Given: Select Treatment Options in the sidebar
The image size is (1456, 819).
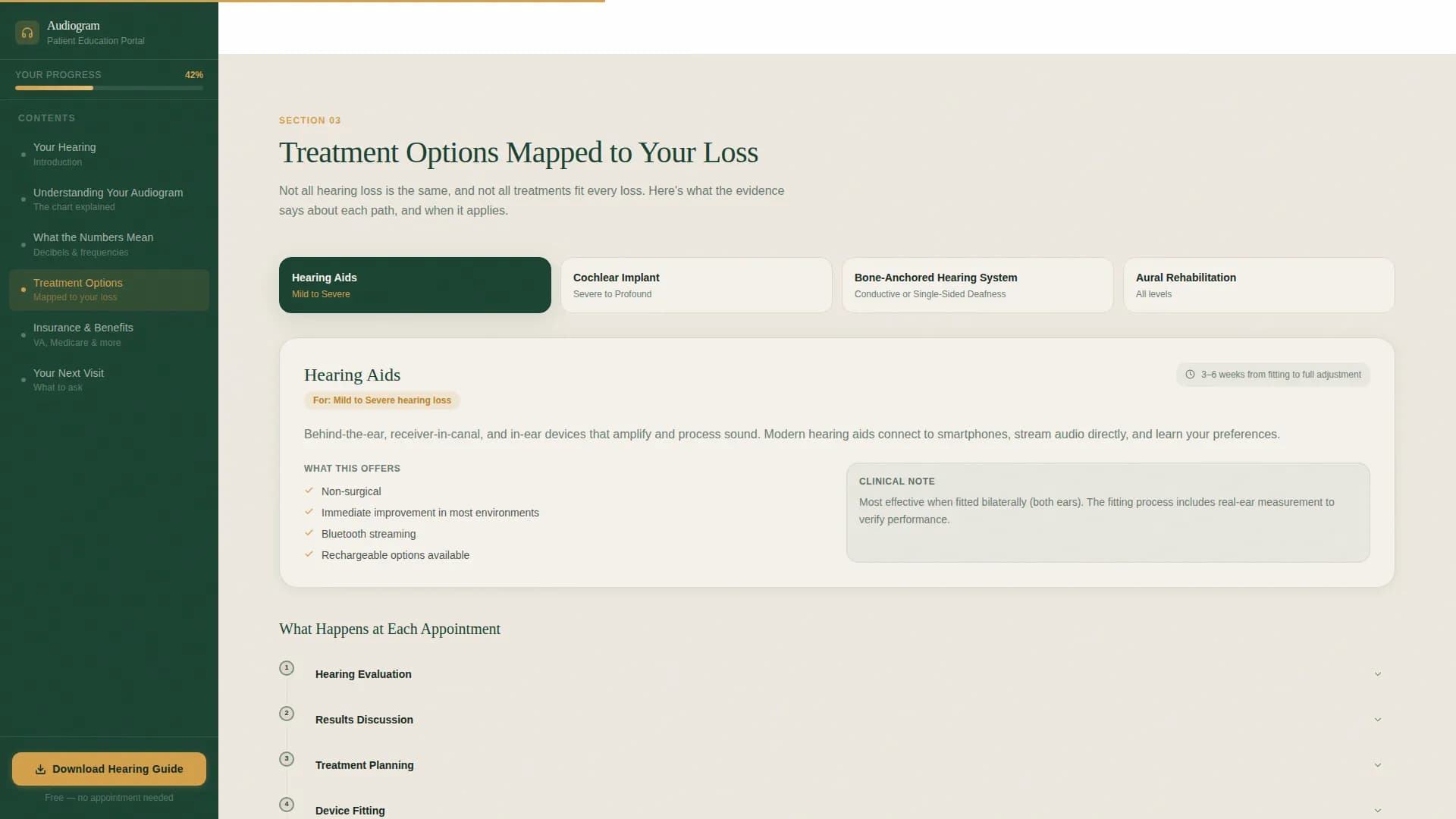Looking at the screenshot, I should coord(109,290).
